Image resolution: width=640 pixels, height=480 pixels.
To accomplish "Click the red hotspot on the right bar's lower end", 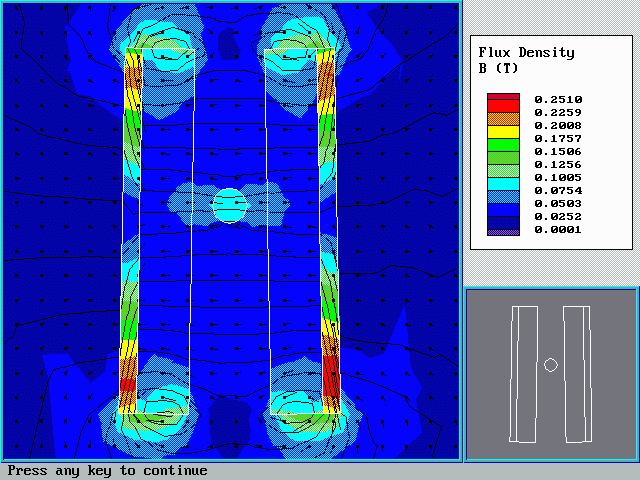I will pos(331,376).
